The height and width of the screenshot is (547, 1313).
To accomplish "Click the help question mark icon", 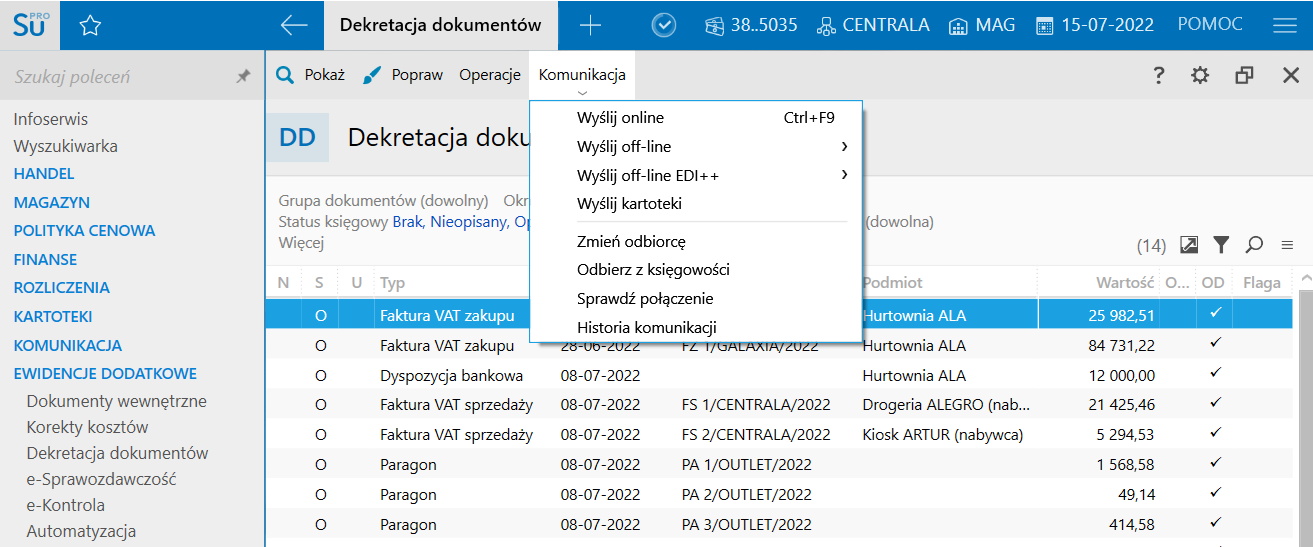I will point(1159,75).
